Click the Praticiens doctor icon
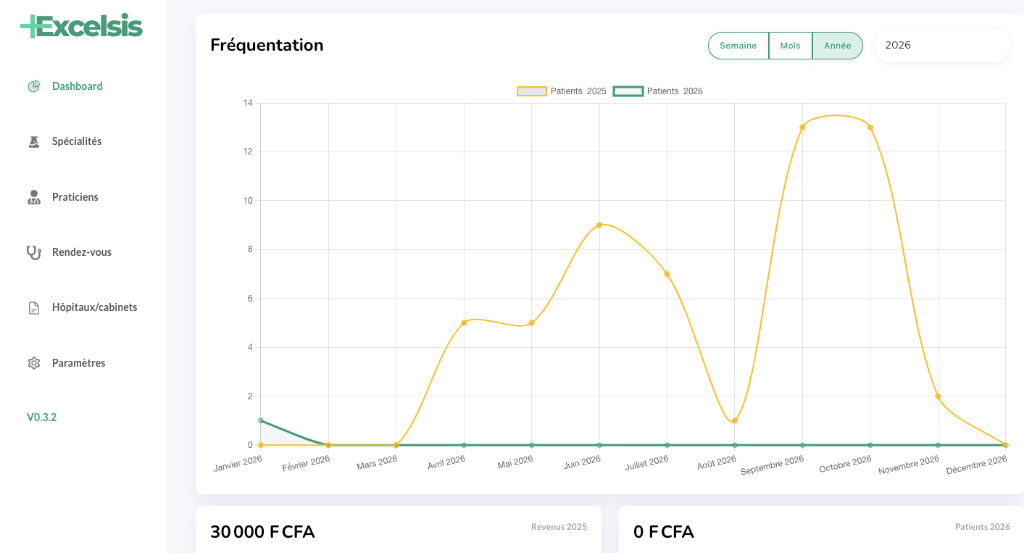Viewport: 1024px width, 553px height. click(34, 197)
